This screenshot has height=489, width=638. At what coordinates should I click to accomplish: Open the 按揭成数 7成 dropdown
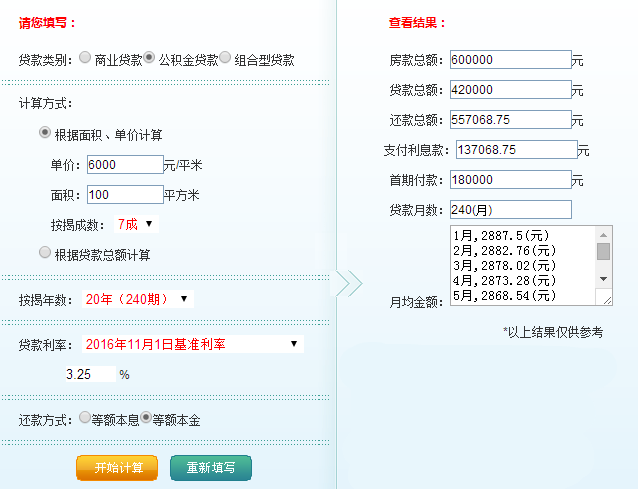(x=136, y=224)
